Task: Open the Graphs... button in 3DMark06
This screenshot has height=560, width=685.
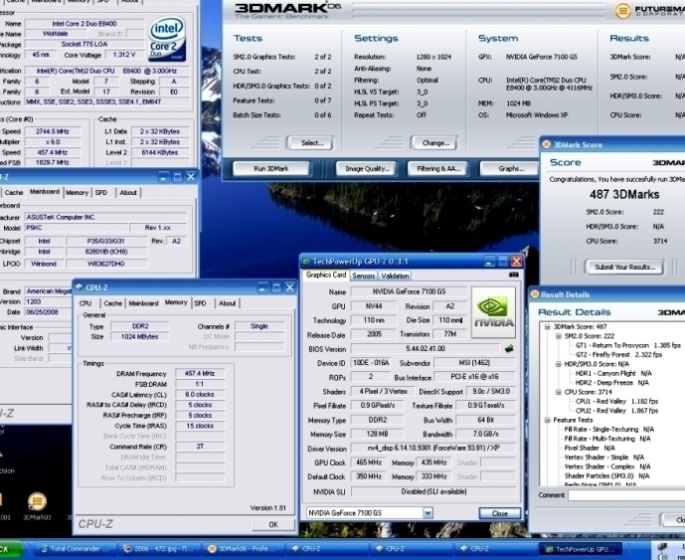Action: [x=510, y=169]
